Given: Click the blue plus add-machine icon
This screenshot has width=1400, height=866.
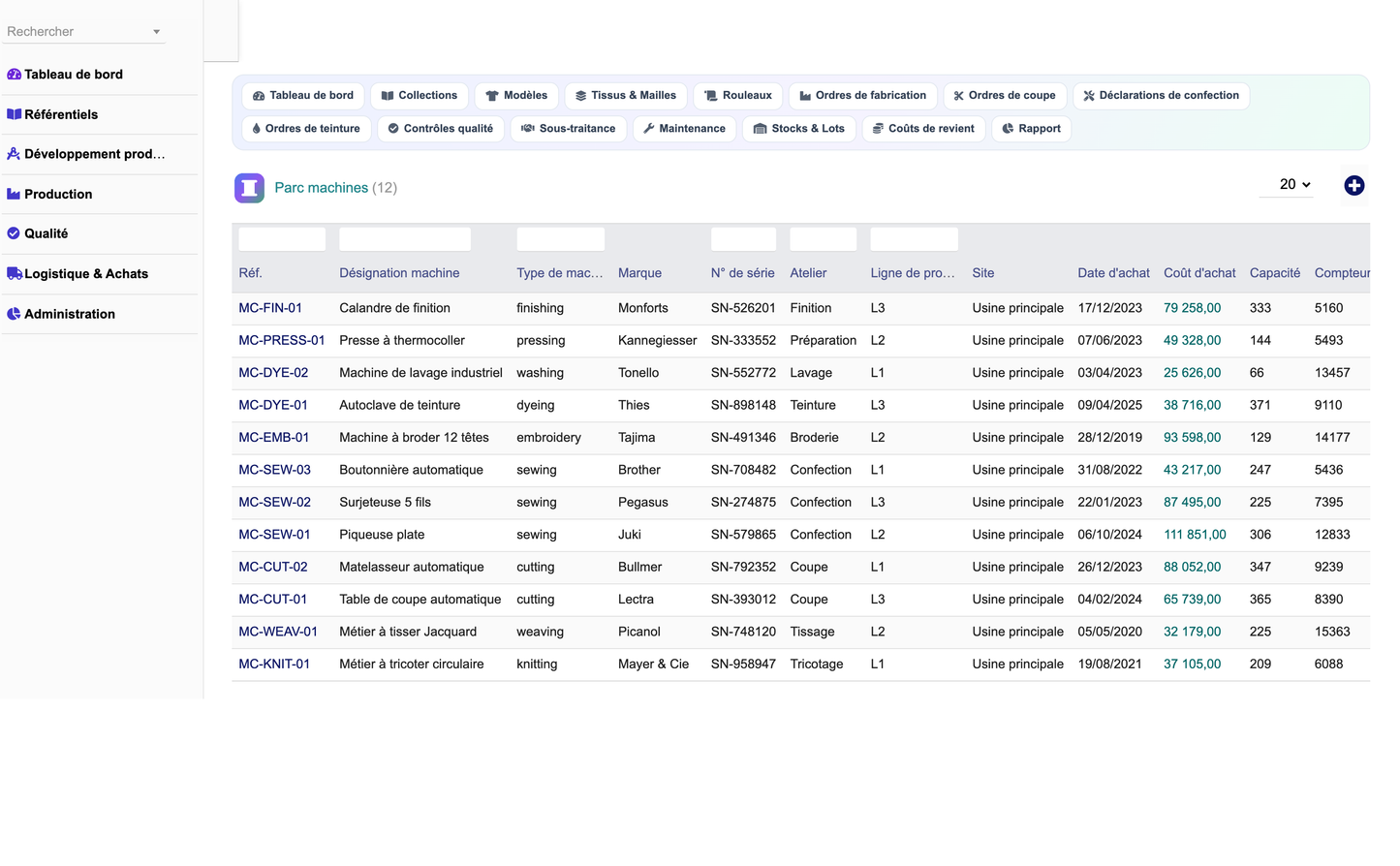Looking at the screenshot, I should 1353,185.
